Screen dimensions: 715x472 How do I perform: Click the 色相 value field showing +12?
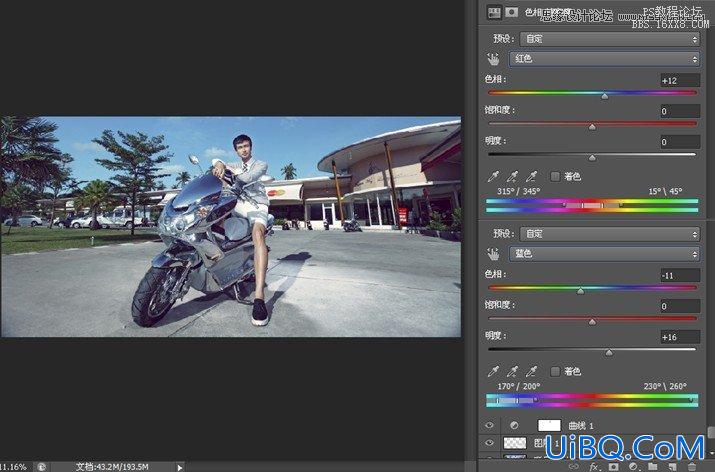[x=680, y=80]
